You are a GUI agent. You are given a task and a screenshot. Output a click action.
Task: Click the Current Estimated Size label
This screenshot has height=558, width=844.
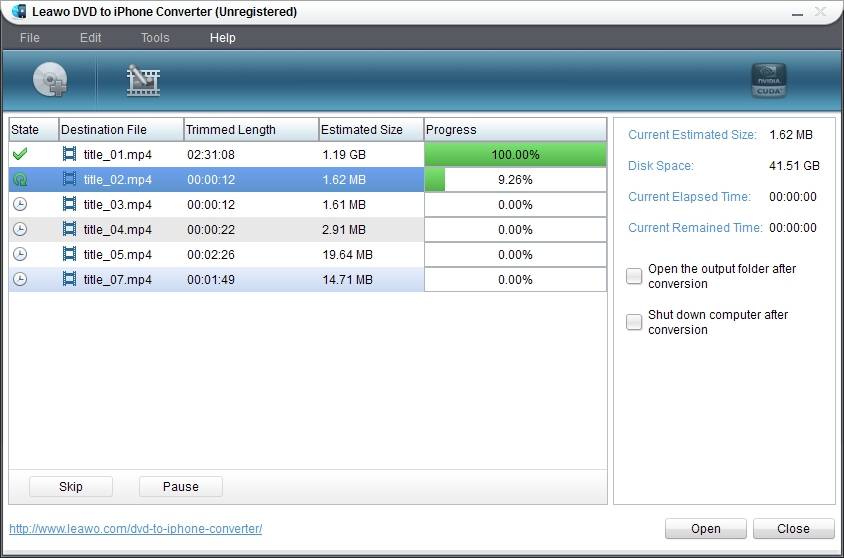coord(692,135)
